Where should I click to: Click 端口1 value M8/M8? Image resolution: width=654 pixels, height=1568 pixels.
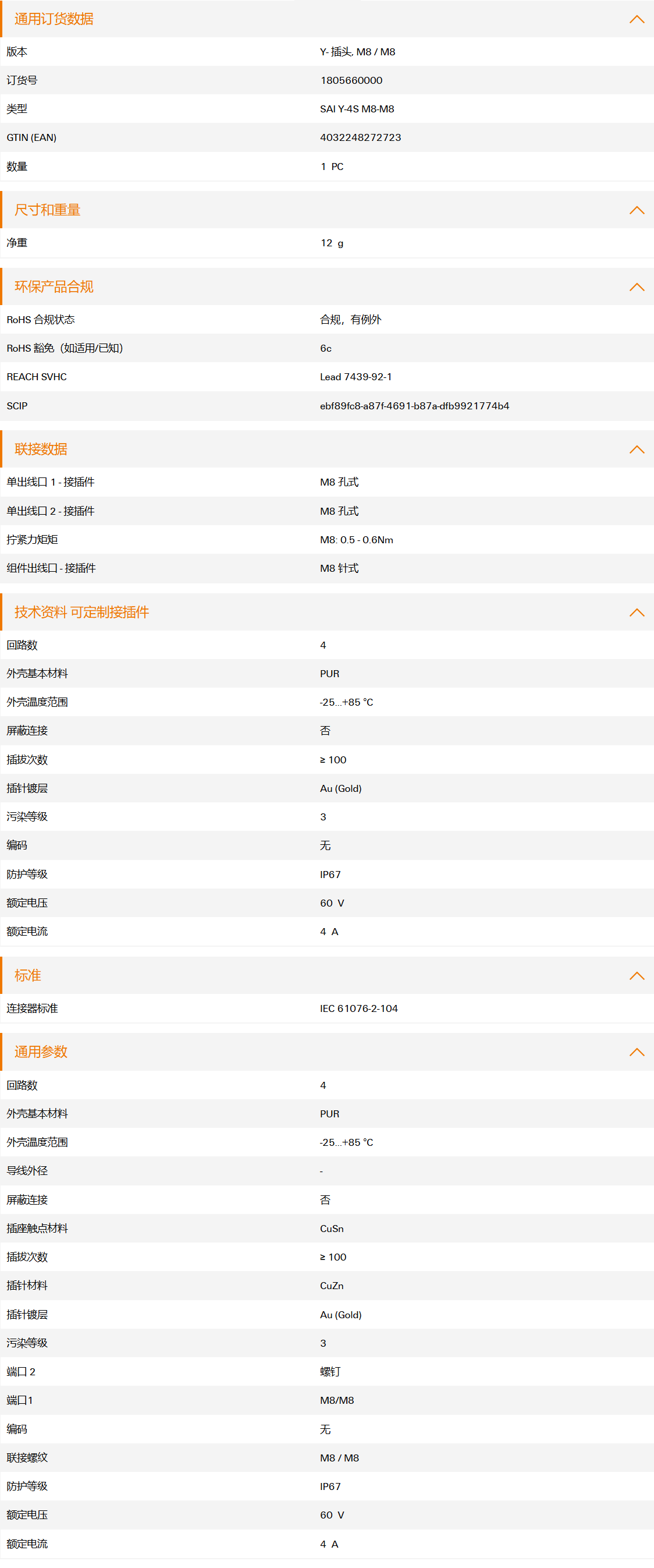coord(337,1401)
